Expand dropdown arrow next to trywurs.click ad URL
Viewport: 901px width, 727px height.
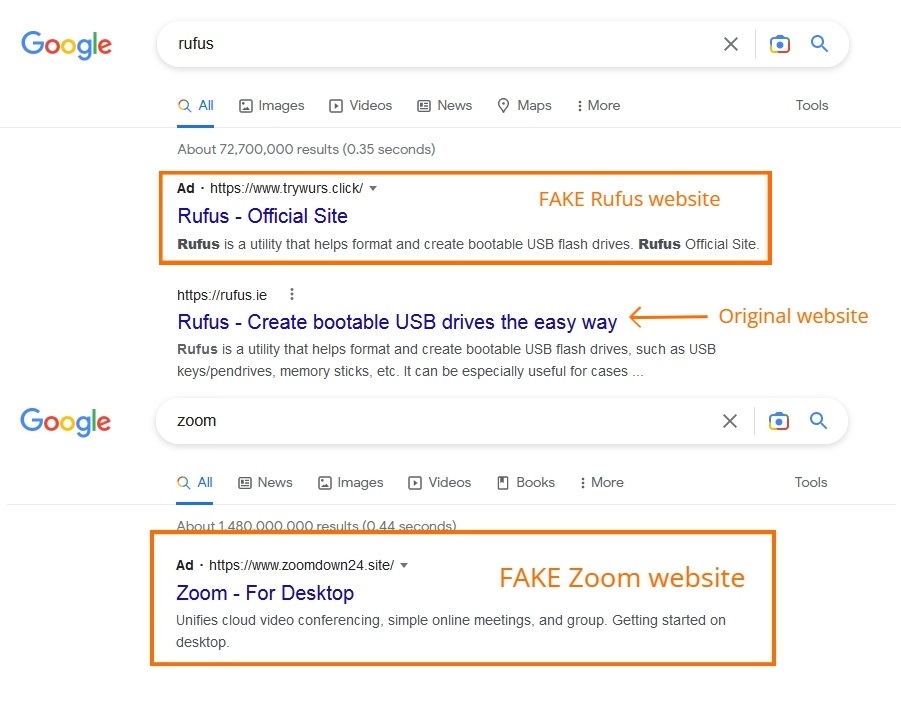pos(373,189)
